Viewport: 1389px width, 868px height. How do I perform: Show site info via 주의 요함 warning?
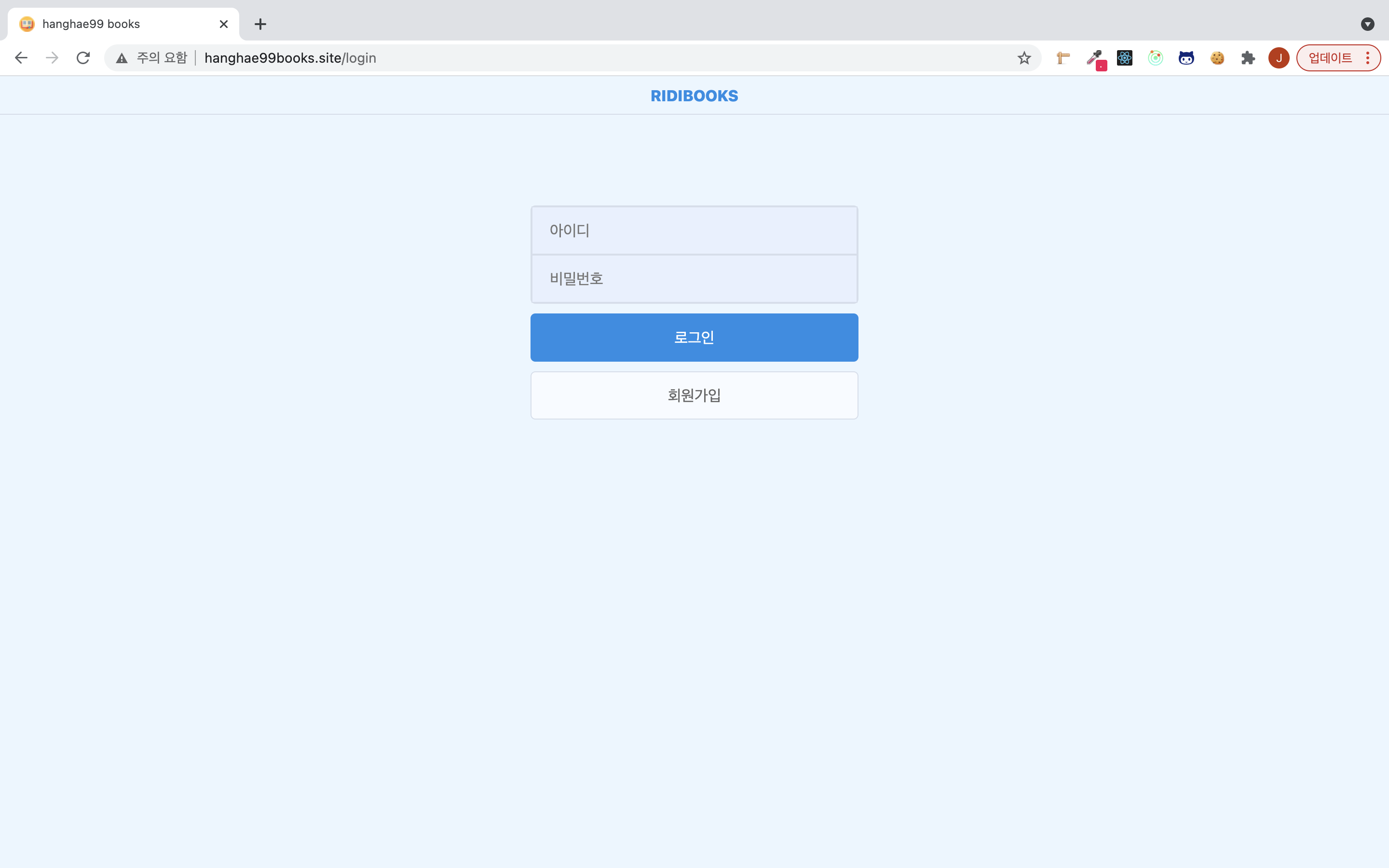point(152,58)
